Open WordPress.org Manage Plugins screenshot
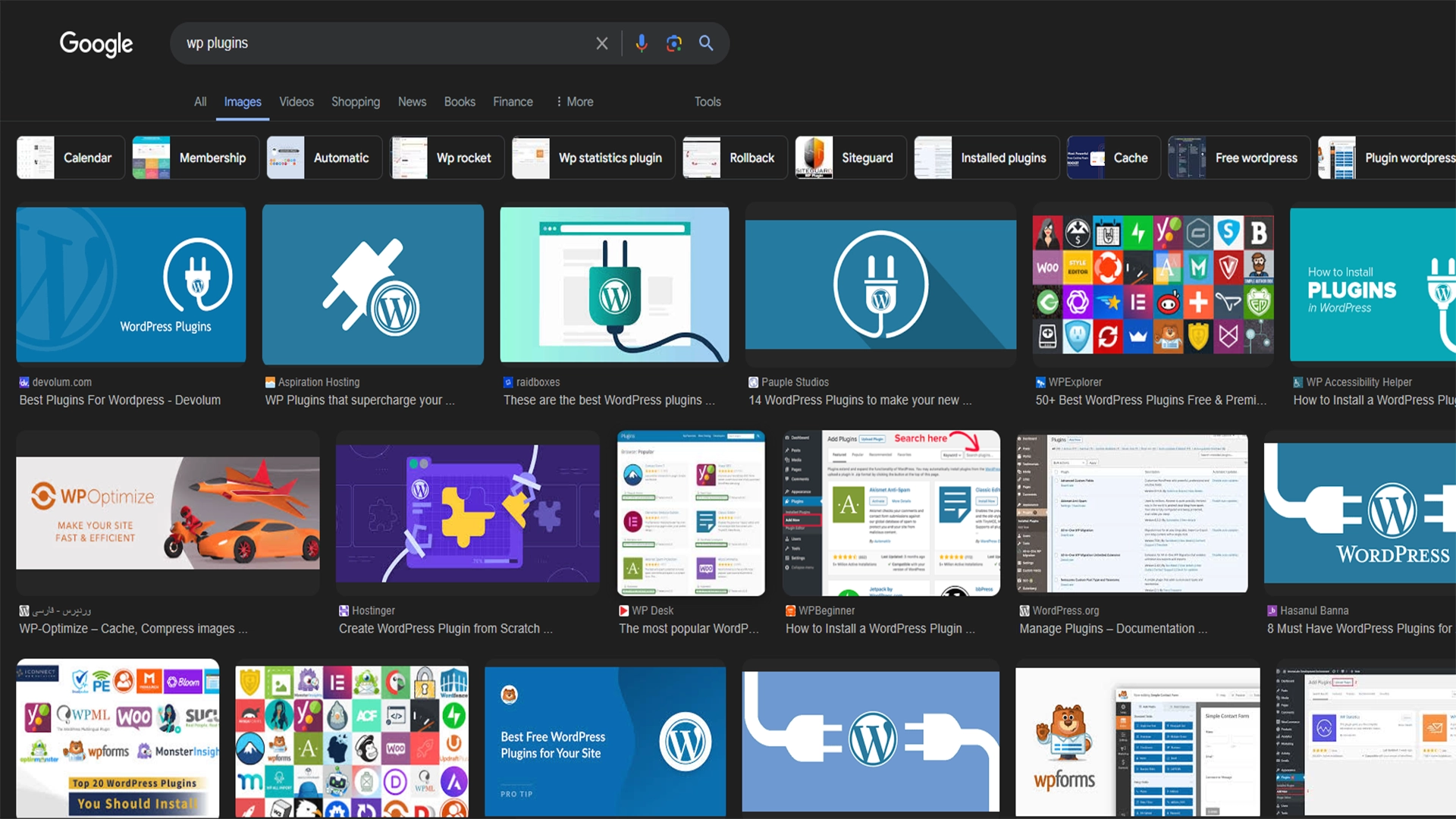This screenshot has width=1456, height=819. (x=1132, y=513)
